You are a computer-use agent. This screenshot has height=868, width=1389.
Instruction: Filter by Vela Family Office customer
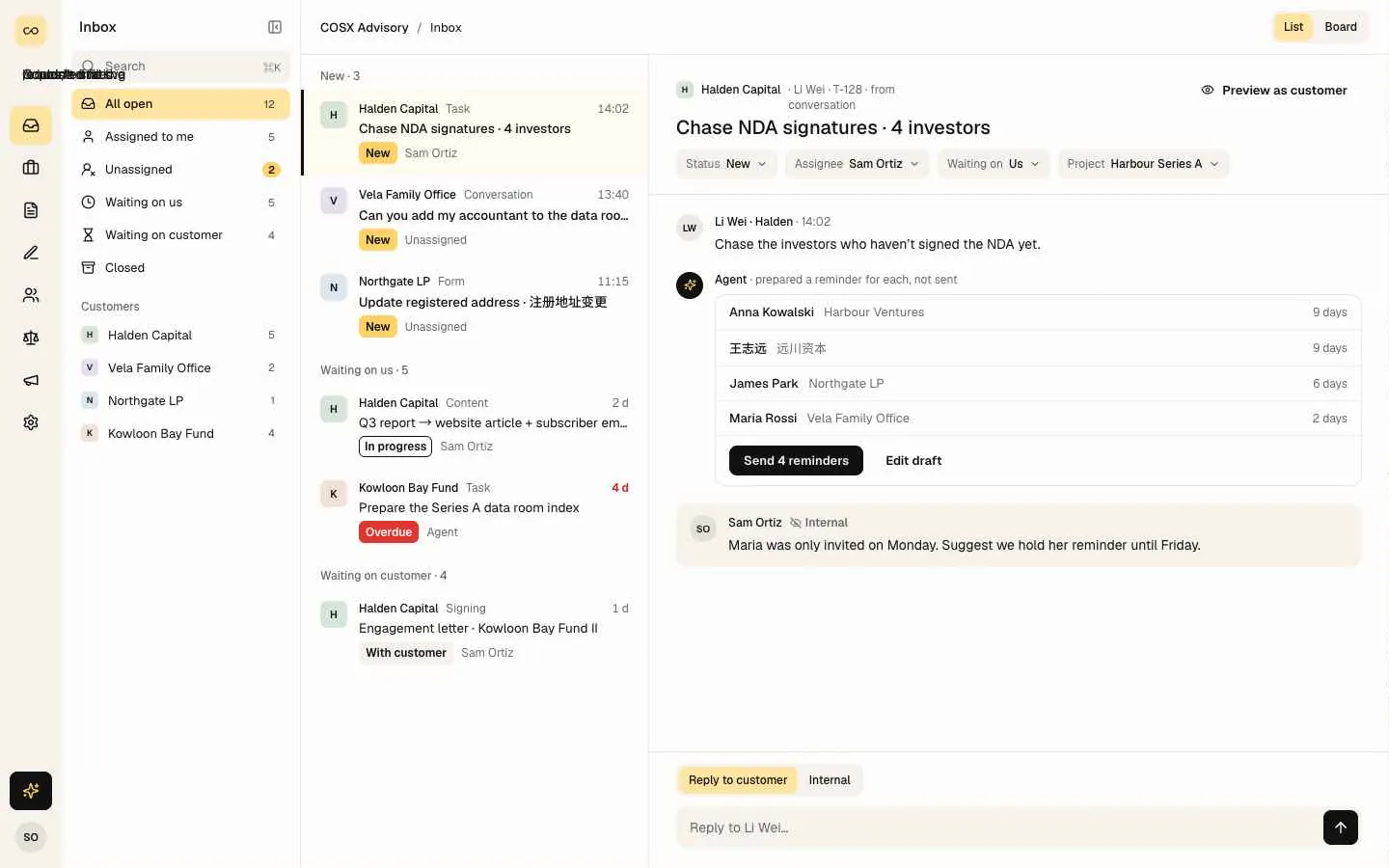(180, 368)
